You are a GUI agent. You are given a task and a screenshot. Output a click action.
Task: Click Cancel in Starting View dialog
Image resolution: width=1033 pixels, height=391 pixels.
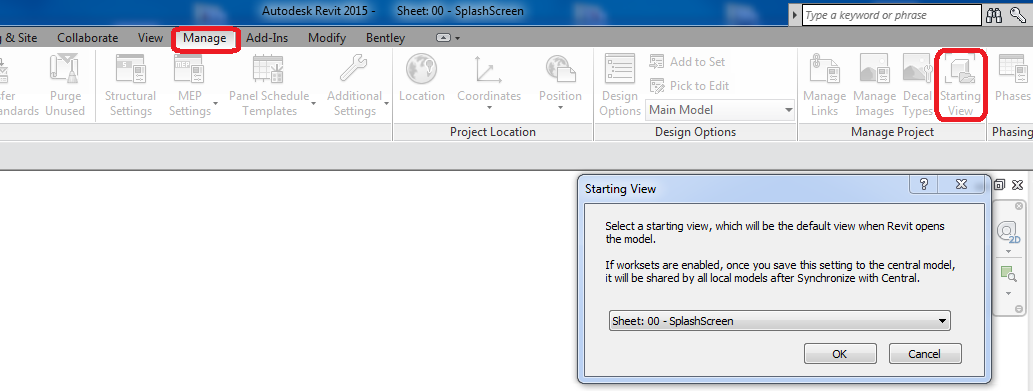pos(925,353)
